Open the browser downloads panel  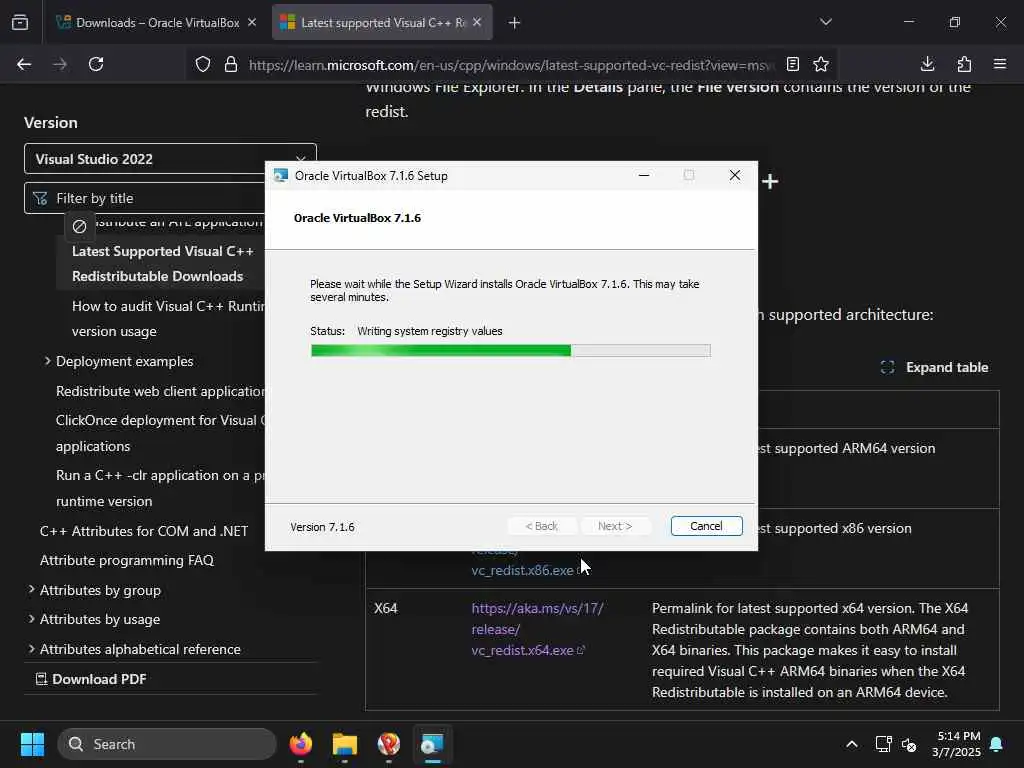(x=927, y=64)
